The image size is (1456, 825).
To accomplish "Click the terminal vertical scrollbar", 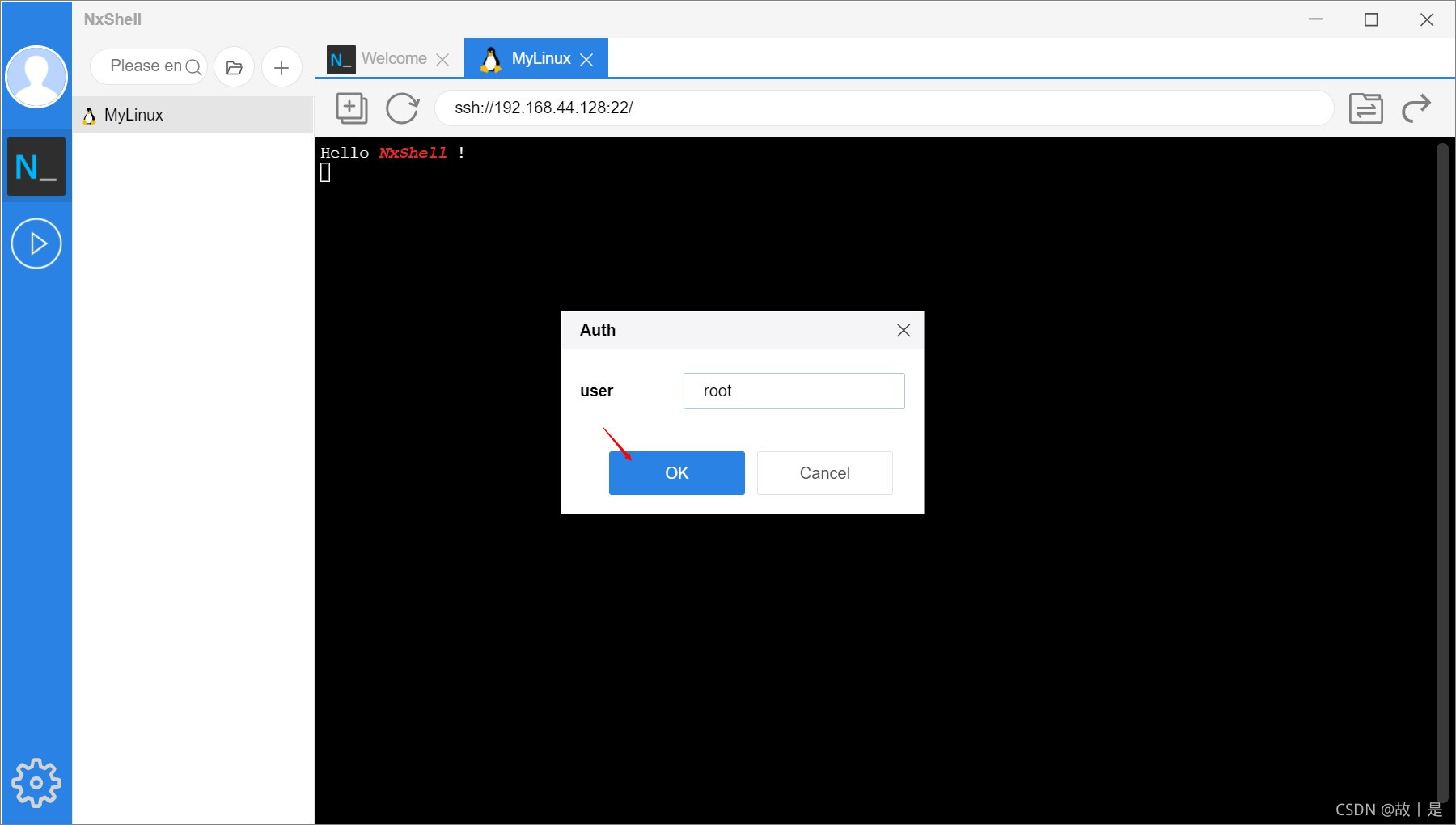I will tap(1441, 473).
